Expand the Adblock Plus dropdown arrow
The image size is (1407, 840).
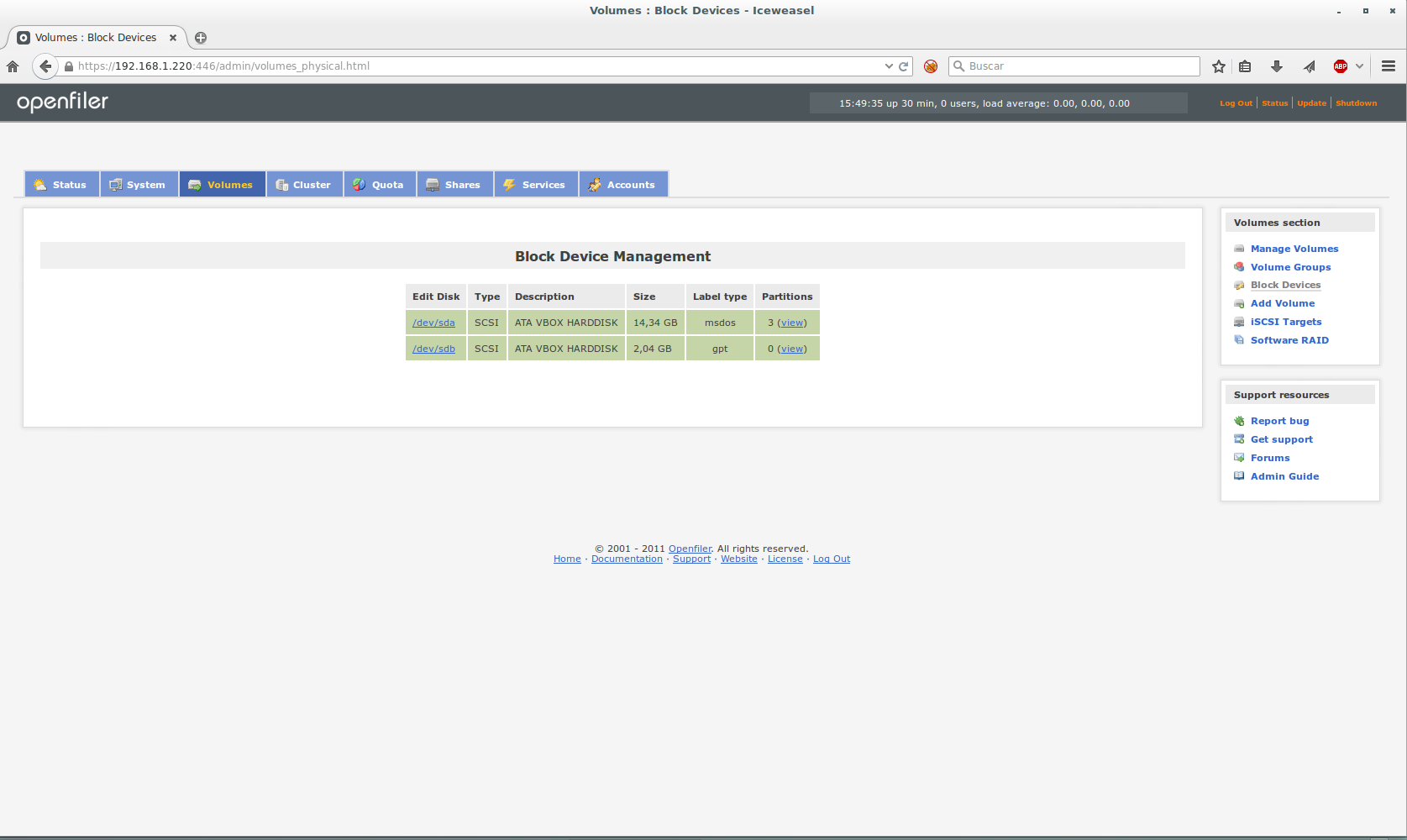1359,66
